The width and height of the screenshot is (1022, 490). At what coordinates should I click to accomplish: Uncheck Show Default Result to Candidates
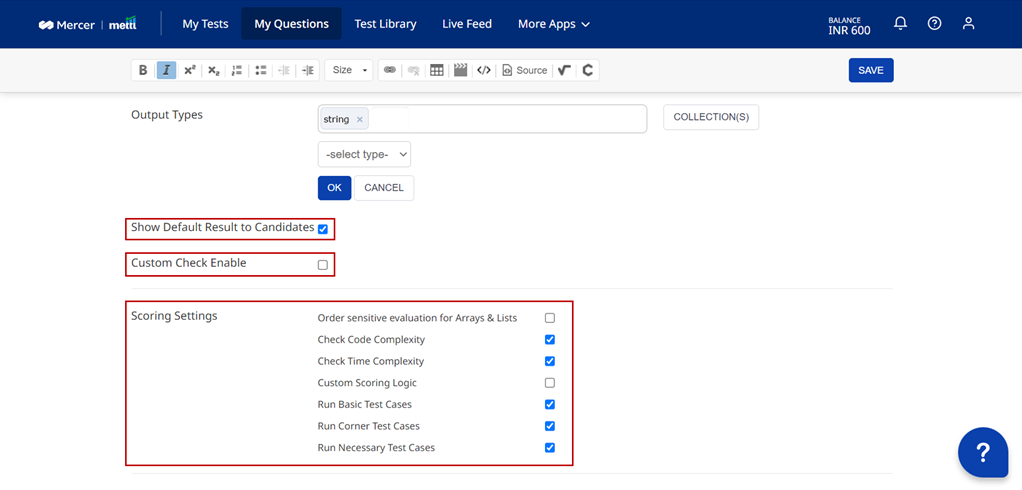[x=323, y=229]
